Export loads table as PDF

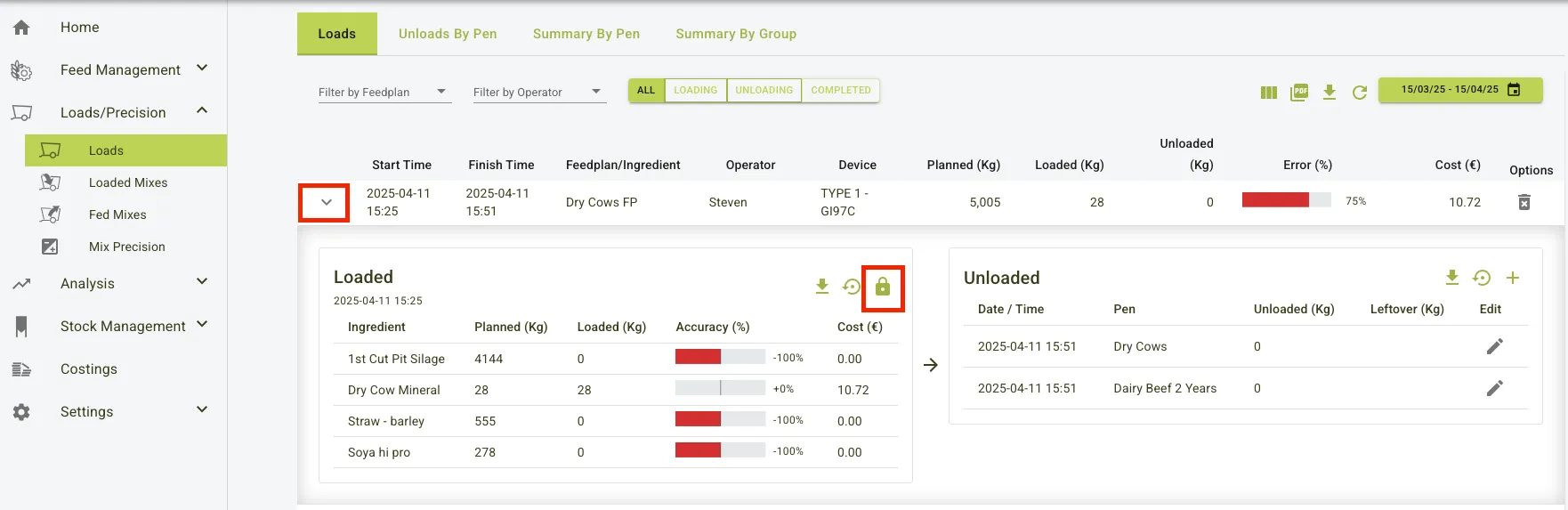(x=1299, y=93)
